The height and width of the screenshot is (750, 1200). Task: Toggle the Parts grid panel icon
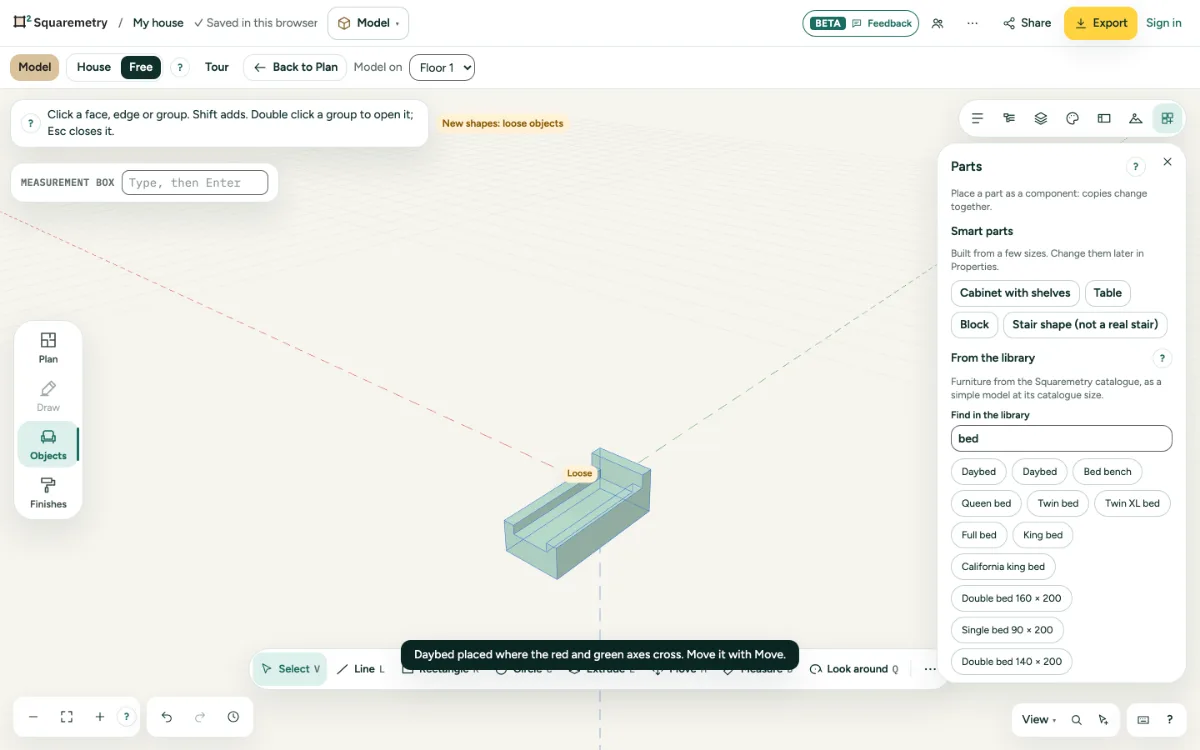[x=1167, y=118]
